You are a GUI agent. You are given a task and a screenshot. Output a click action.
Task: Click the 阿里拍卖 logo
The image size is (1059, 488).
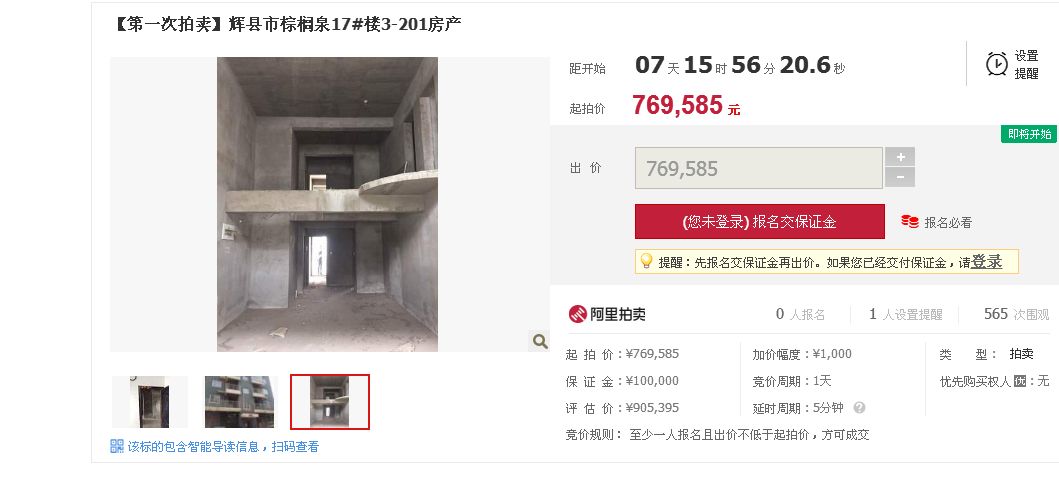pyautogui.click(x=607, y=314)
